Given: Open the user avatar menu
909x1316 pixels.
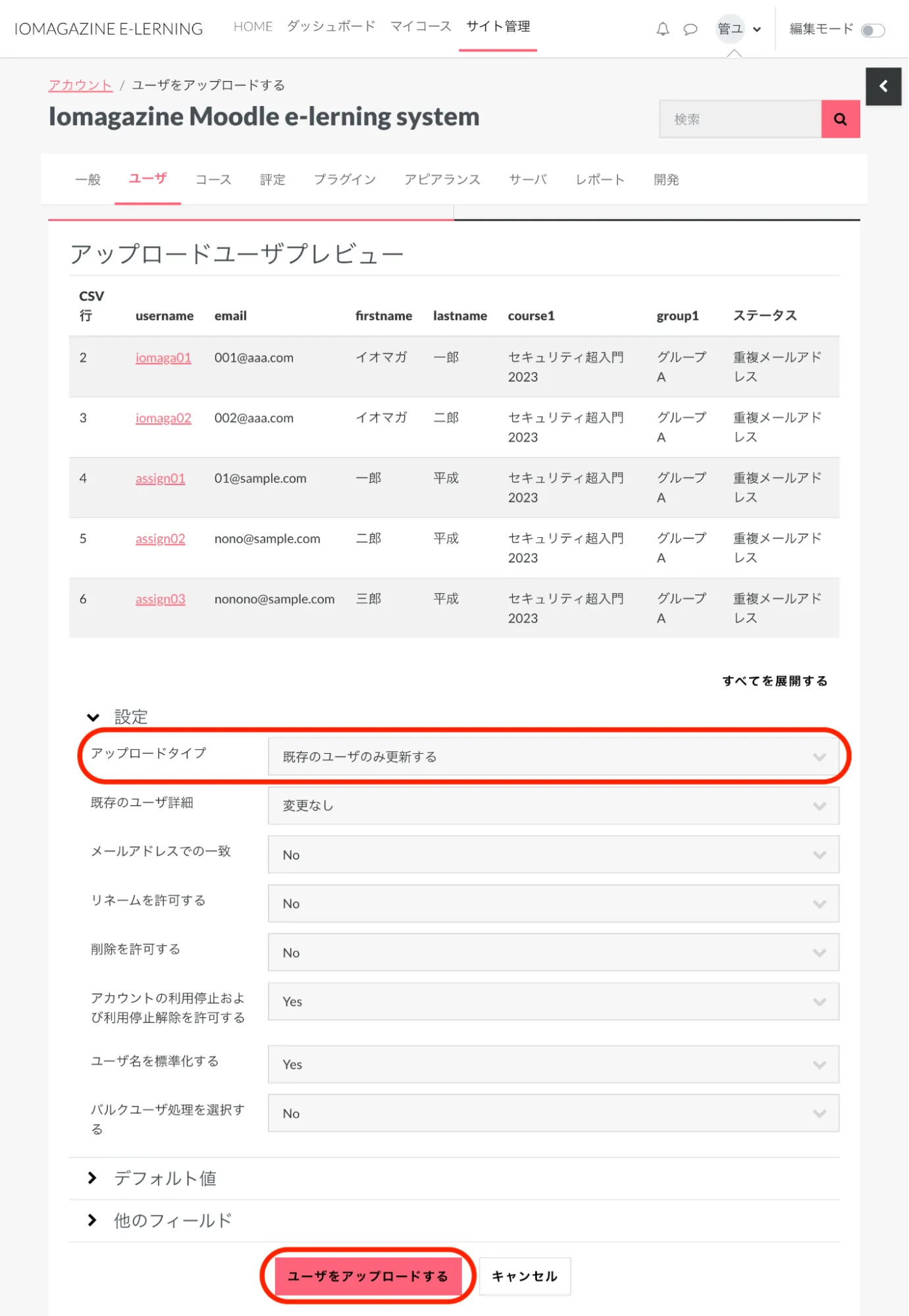Looking at the screenshot, I should pyautogui.click(x=738, y=29).
